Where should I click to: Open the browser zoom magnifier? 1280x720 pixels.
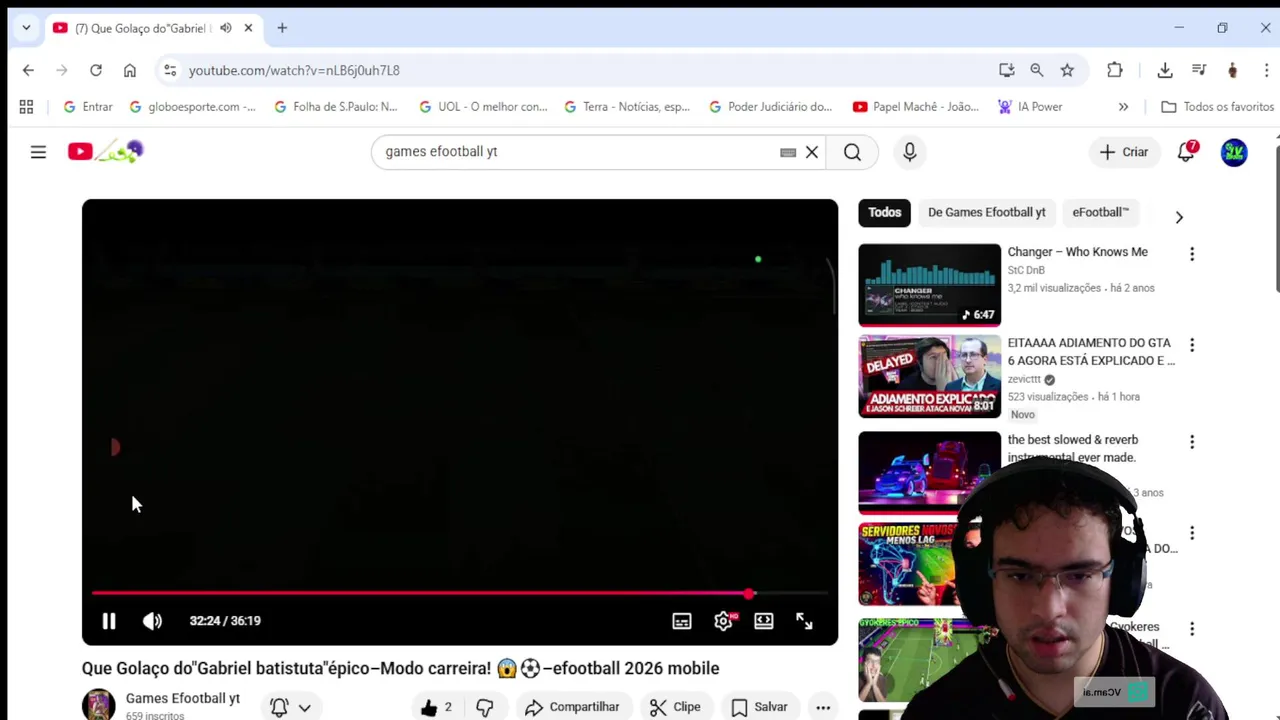pyautogui.click(x=1037, y=70)
